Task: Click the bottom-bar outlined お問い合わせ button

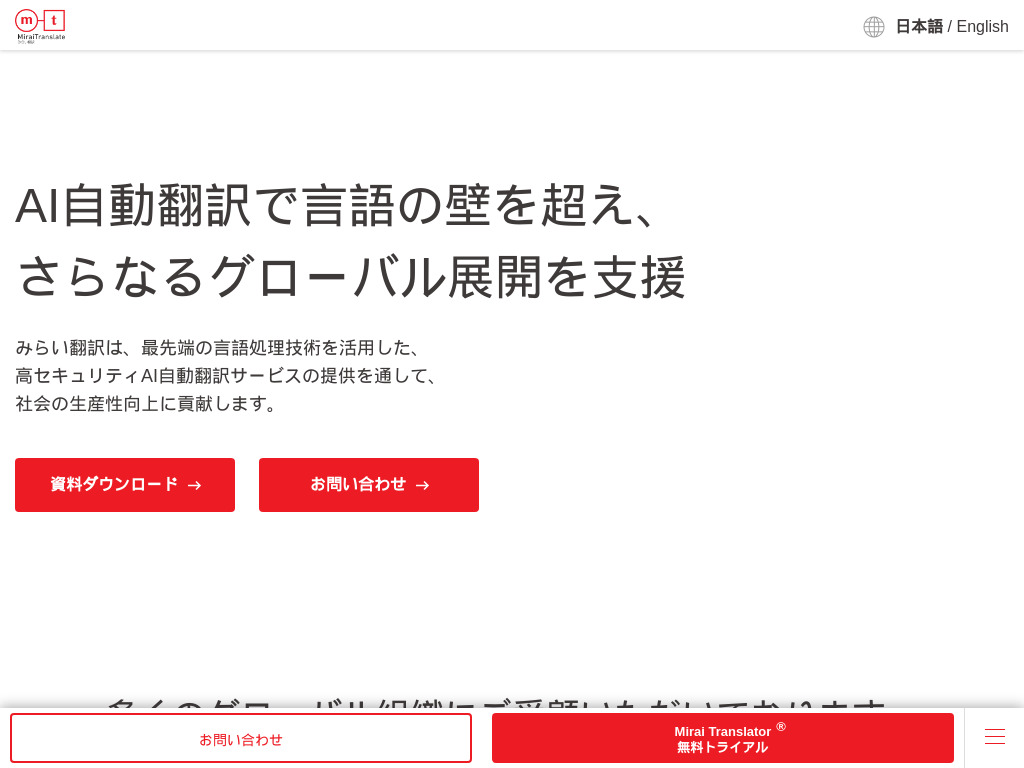Action: click(240, 738)
